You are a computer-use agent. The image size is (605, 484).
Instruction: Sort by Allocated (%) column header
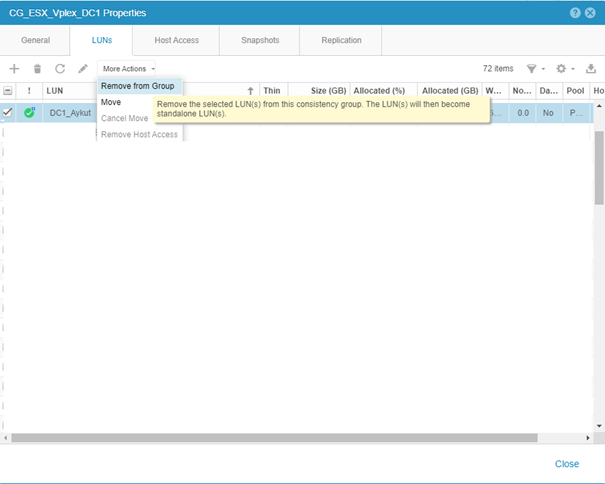[x=384, y=91]
